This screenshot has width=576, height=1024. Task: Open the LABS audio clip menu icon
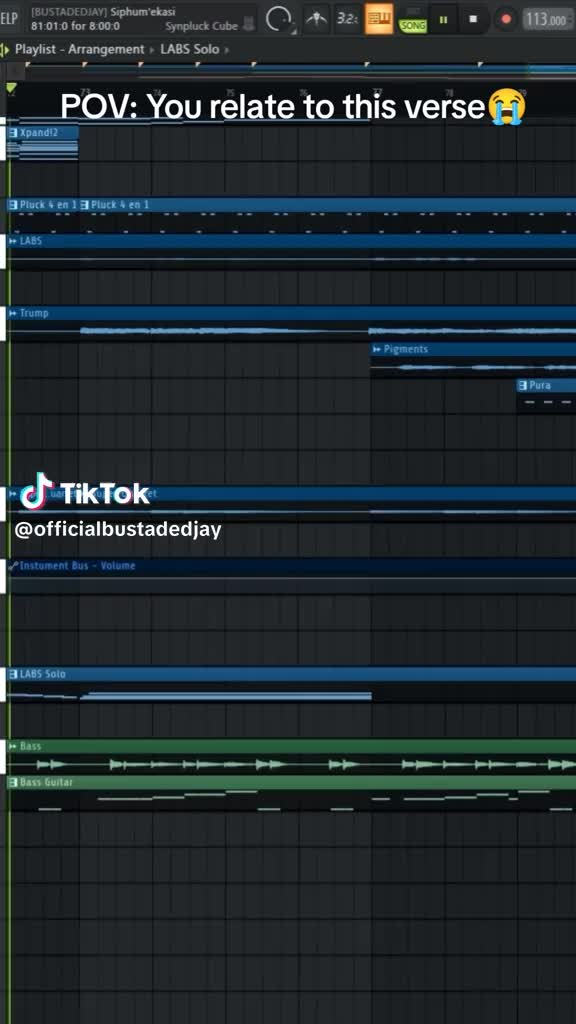[x=12, y=241]
